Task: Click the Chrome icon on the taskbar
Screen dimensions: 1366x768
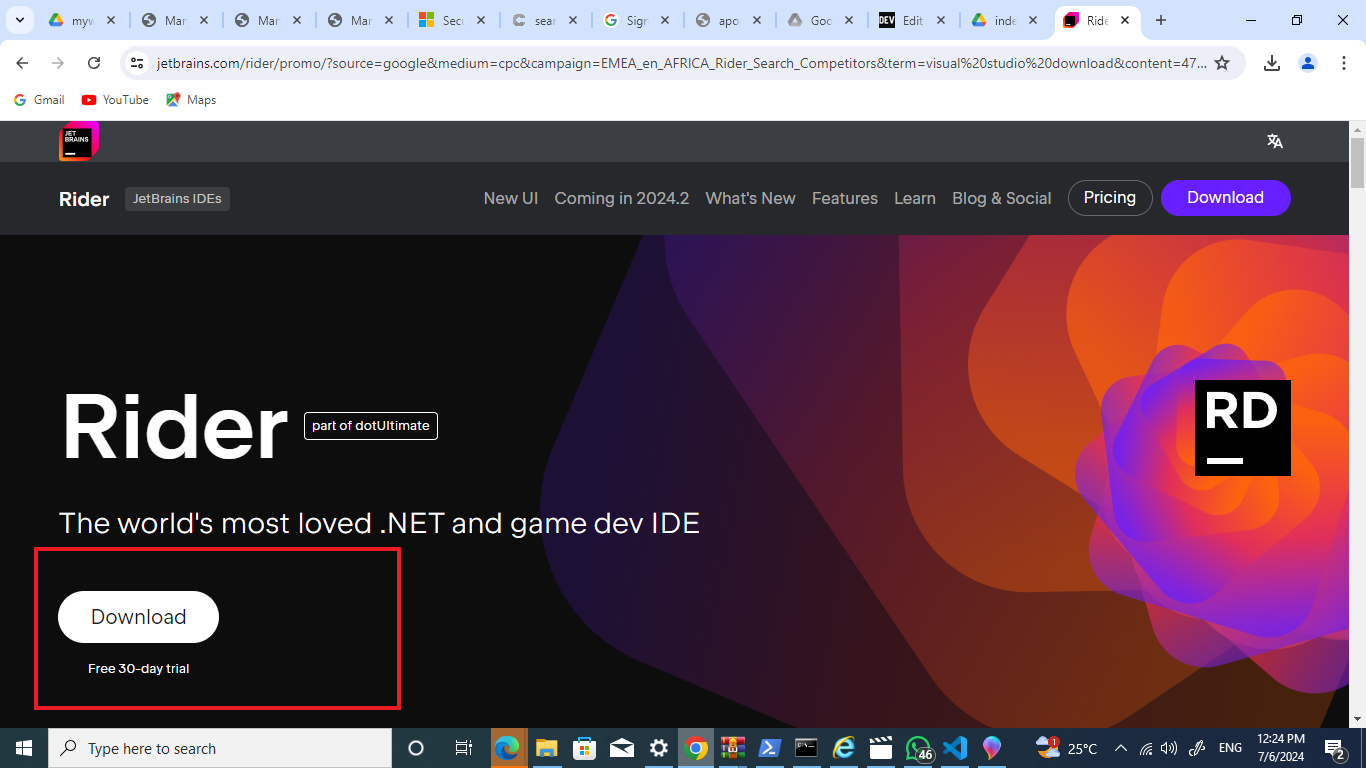Action: [696, 748]
